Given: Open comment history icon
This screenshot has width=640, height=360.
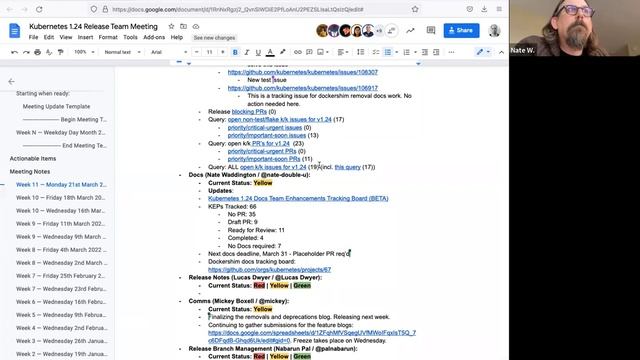Looking at the screenshot, I should pyautogui.click(x=431, y=30).
